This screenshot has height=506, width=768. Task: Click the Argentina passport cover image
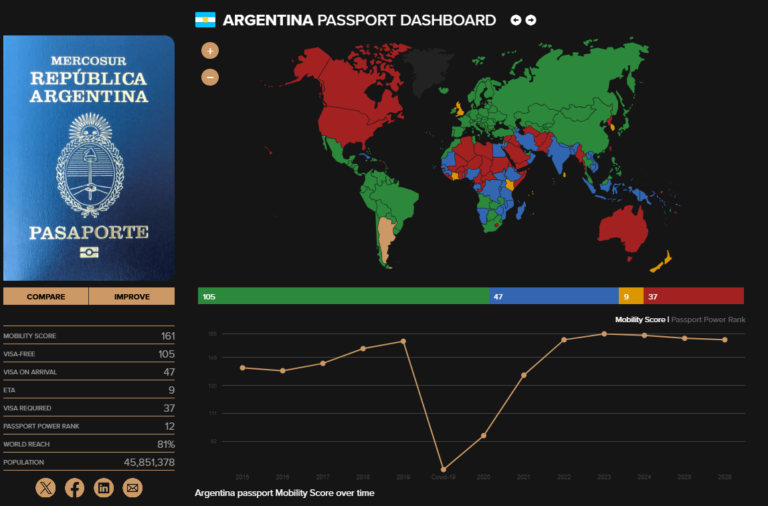(89, 158)
